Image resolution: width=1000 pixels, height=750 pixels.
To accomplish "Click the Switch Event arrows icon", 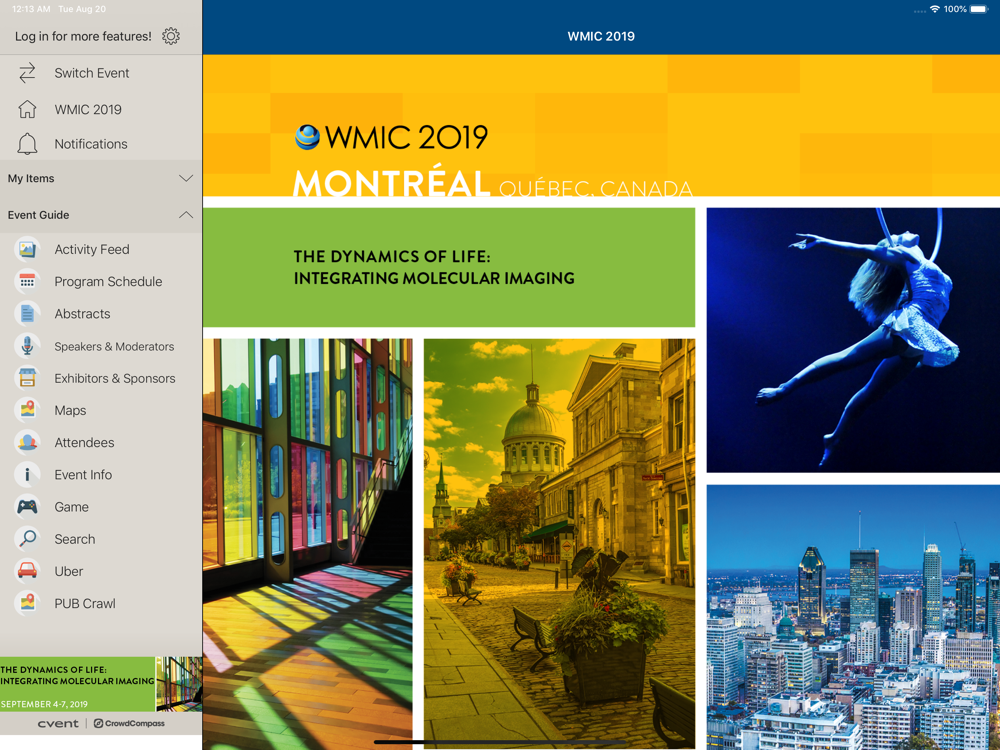I will coord(27,73).
